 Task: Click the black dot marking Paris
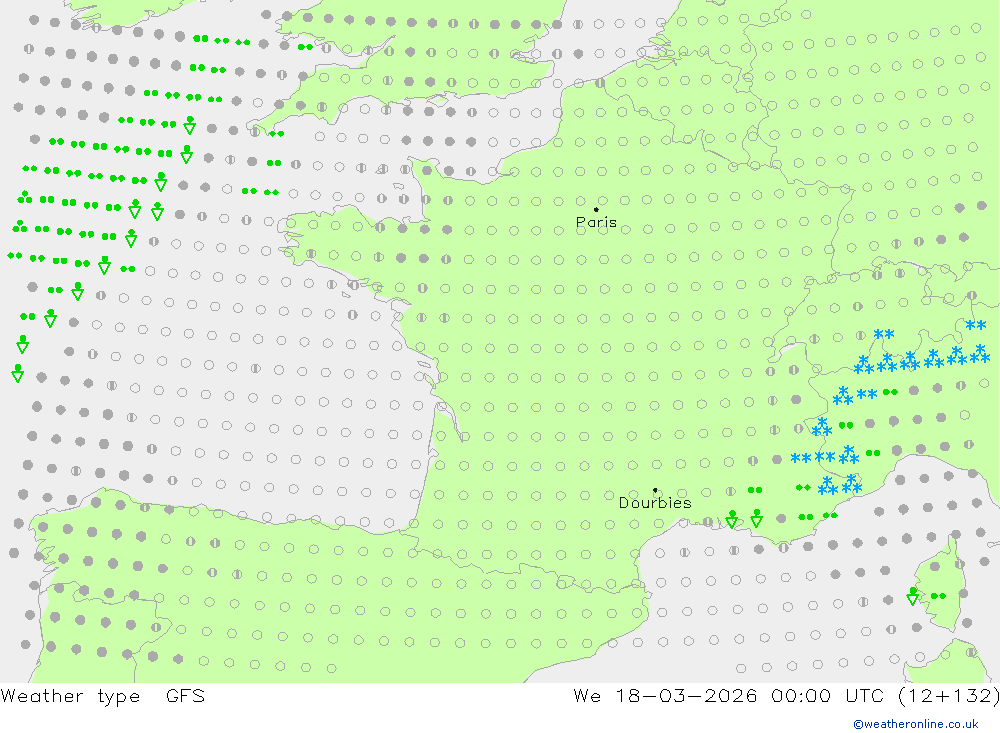[596, 209]
